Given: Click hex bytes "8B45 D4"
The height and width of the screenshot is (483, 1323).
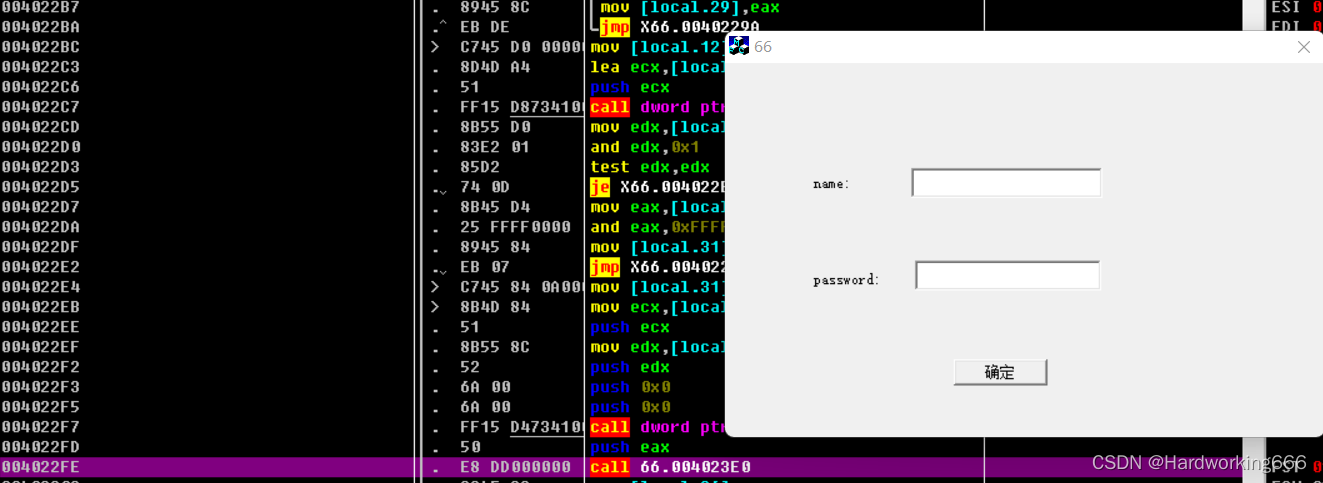Looking at the screenshot, I should (x=495, y=207).
